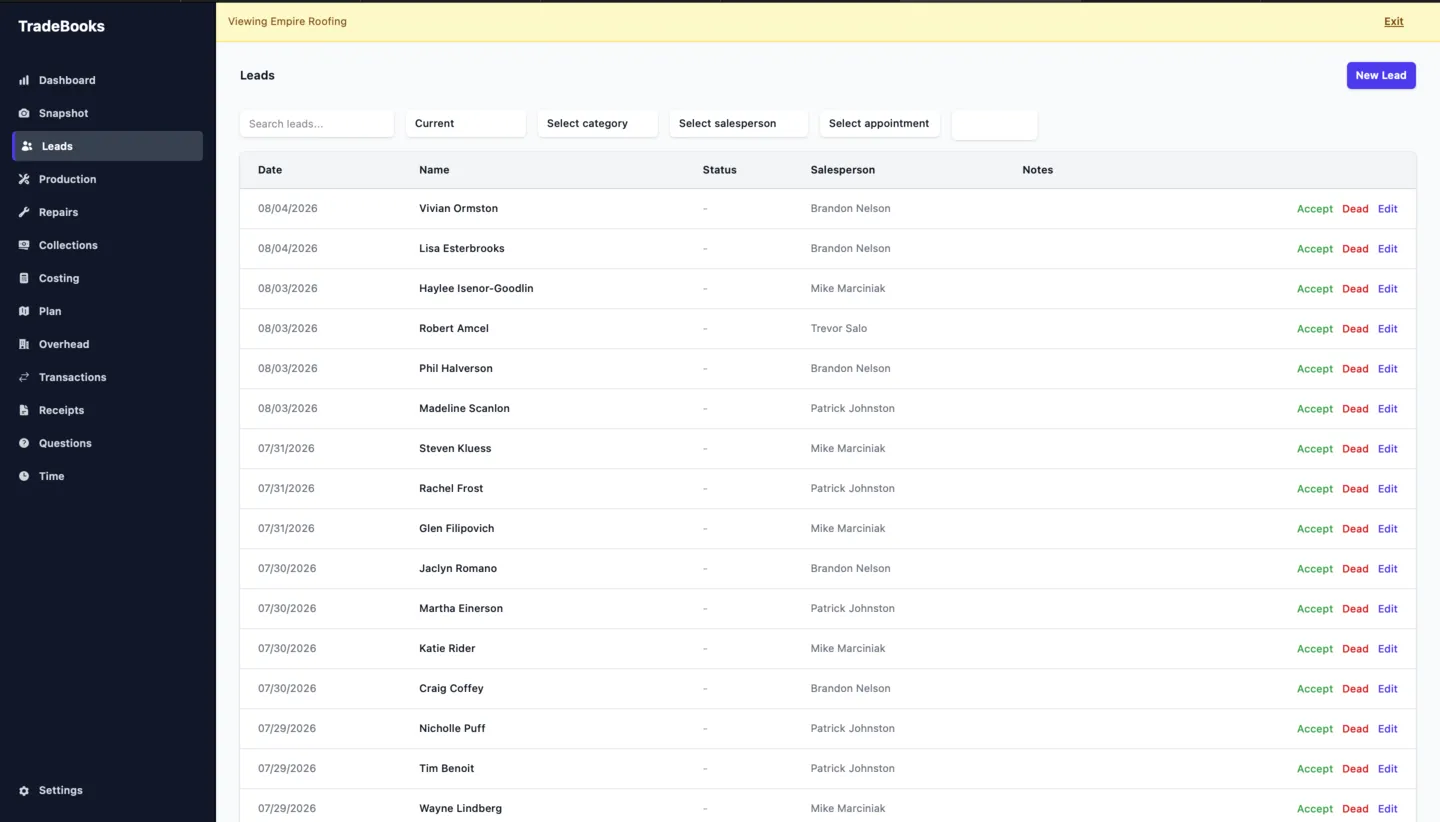The height and width of the screenshot is (822, 1440).
Task: Click Patrick Johnston in Madeline Scanlon's row
Action: coord(853,408)
